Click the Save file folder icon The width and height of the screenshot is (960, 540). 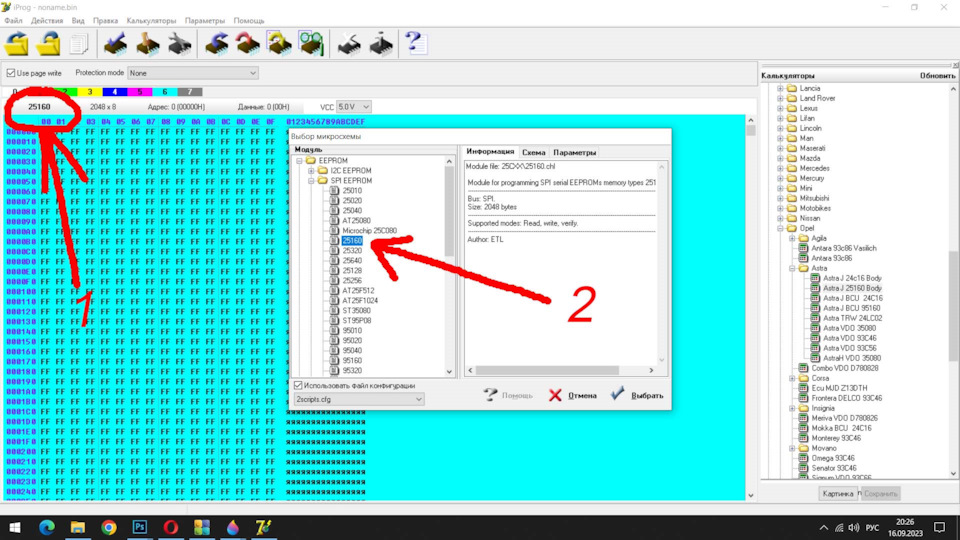tap(48, 44)
